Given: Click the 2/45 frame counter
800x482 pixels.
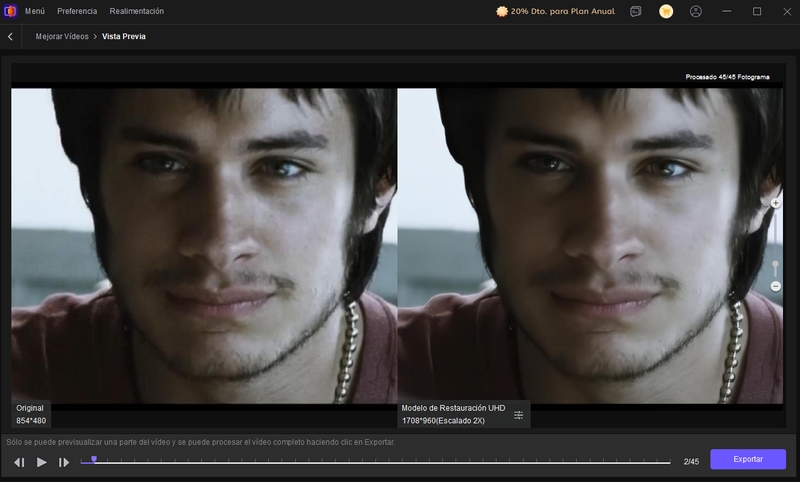Looking at the screenshot, I should (x=691, y=462).
